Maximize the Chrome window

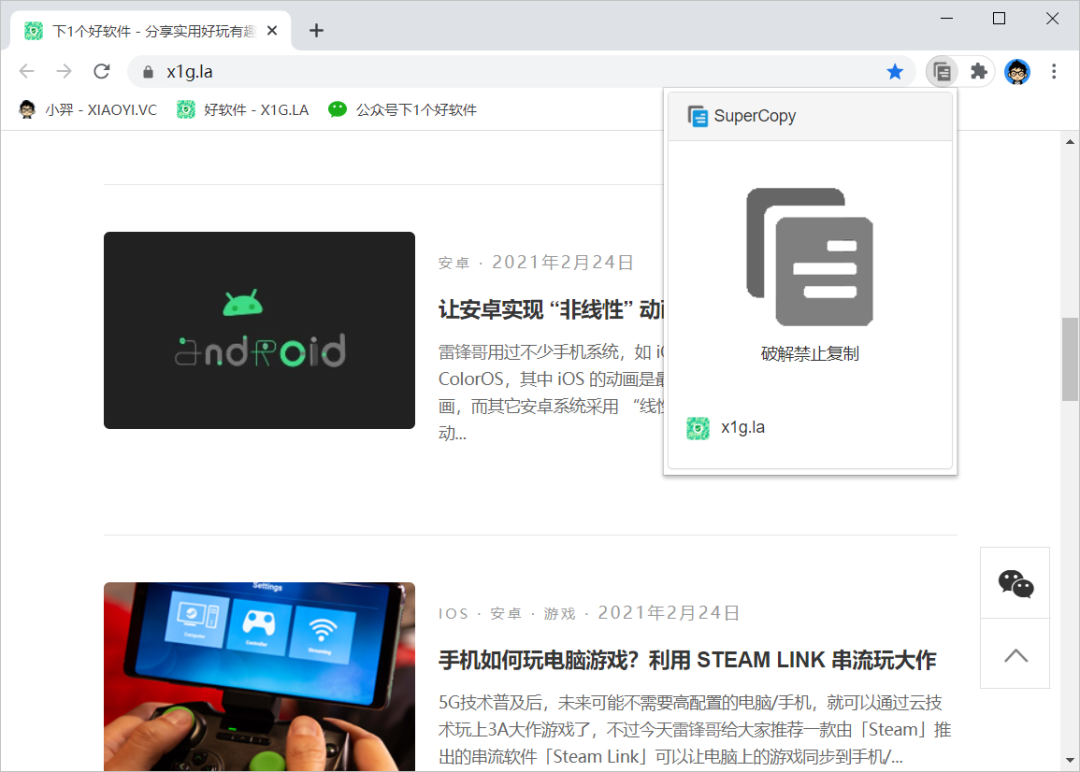(x=999, y=19)
